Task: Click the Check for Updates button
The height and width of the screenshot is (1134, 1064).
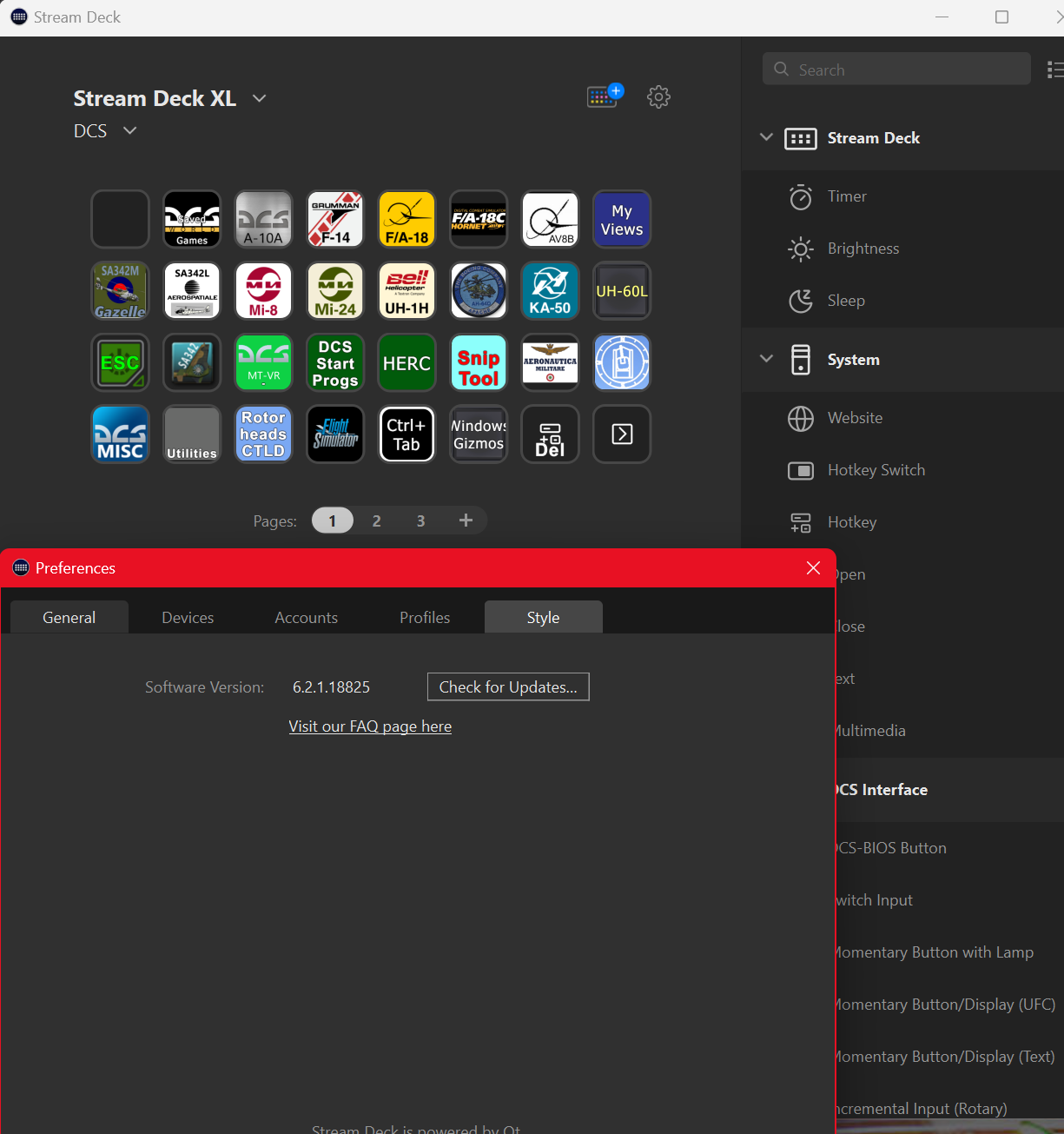Action: 508,686
